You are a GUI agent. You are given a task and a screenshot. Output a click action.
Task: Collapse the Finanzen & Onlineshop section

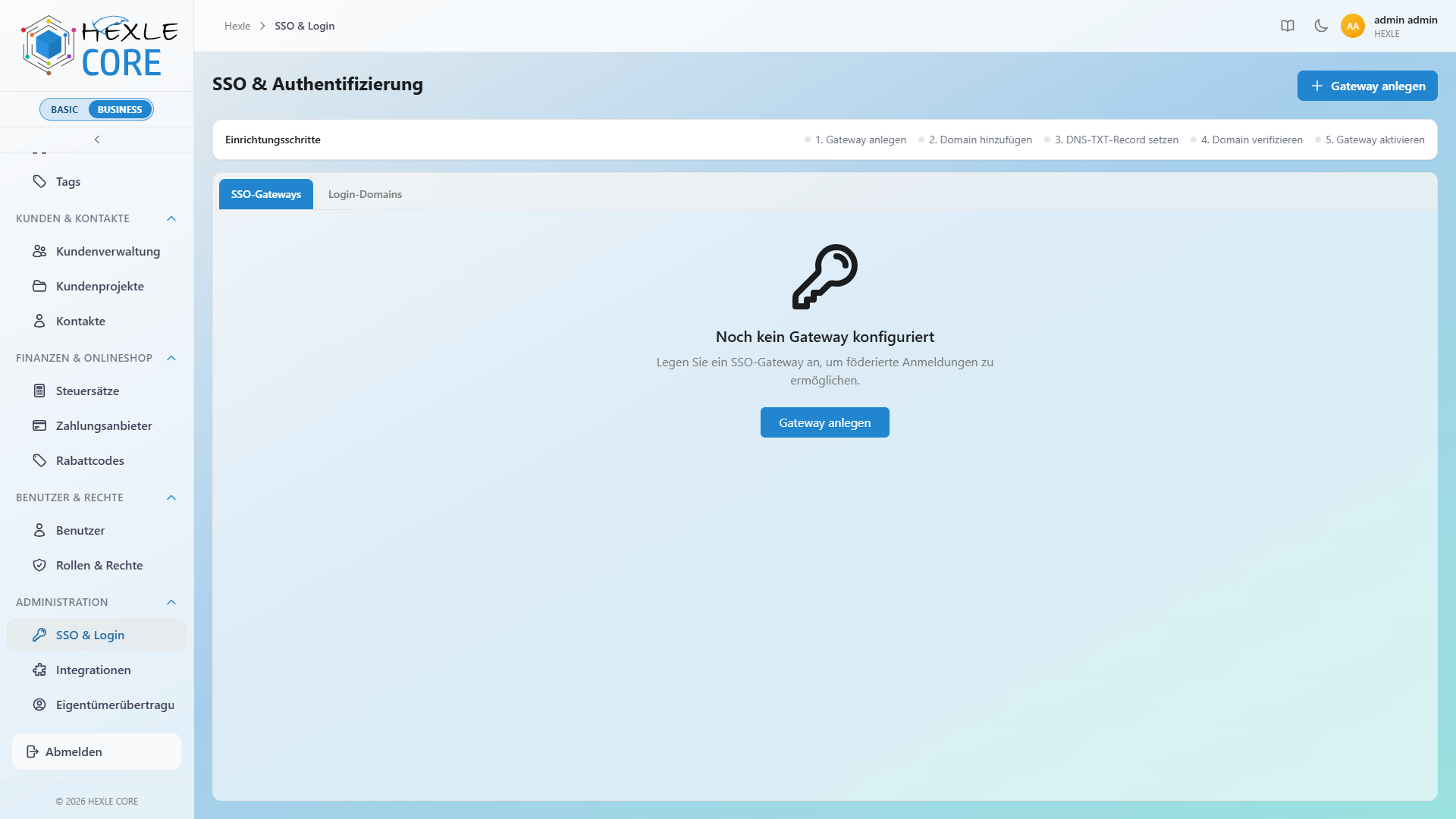pos(171,358)
